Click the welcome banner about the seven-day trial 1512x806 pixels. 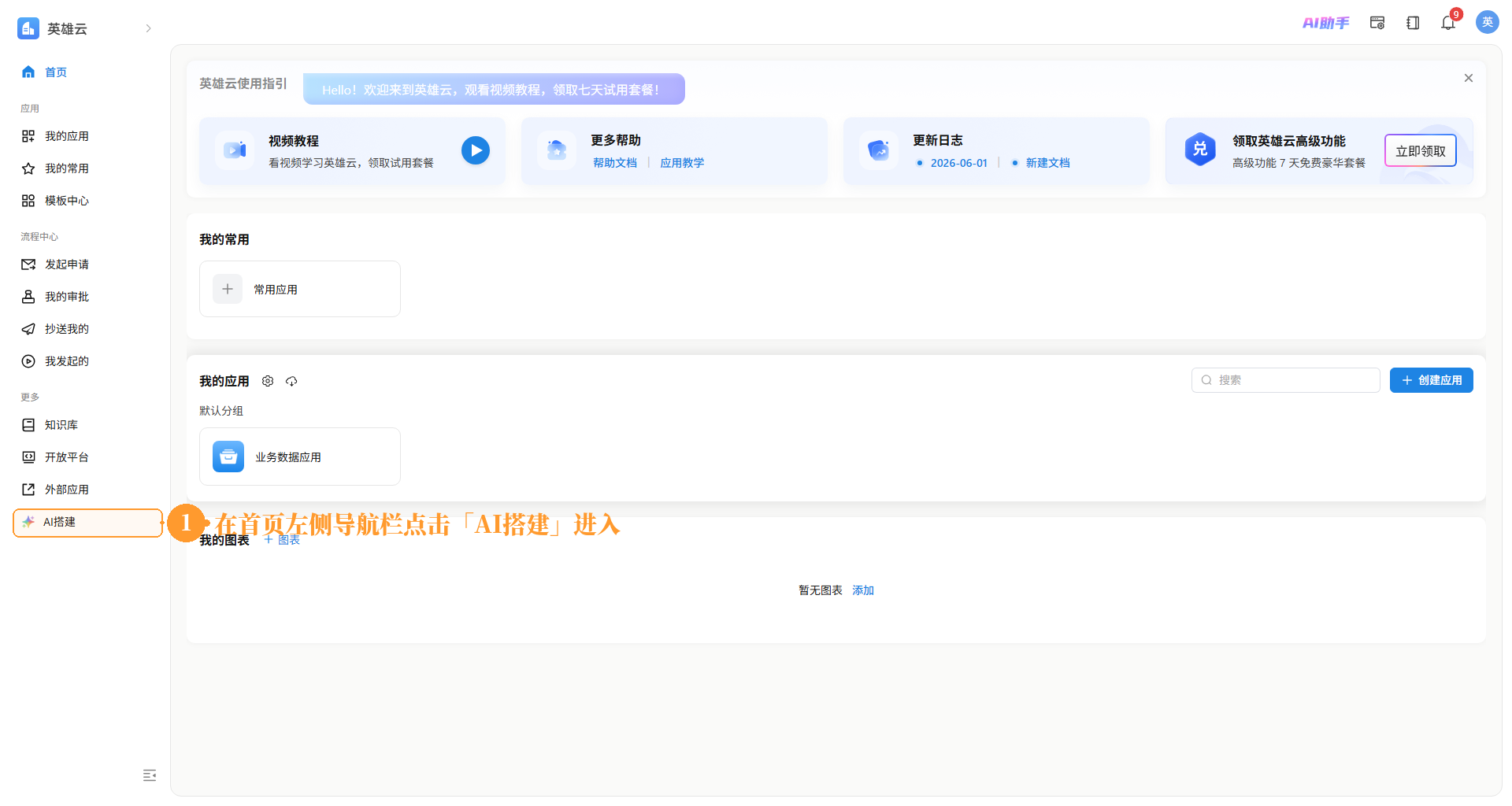[494, 89]
